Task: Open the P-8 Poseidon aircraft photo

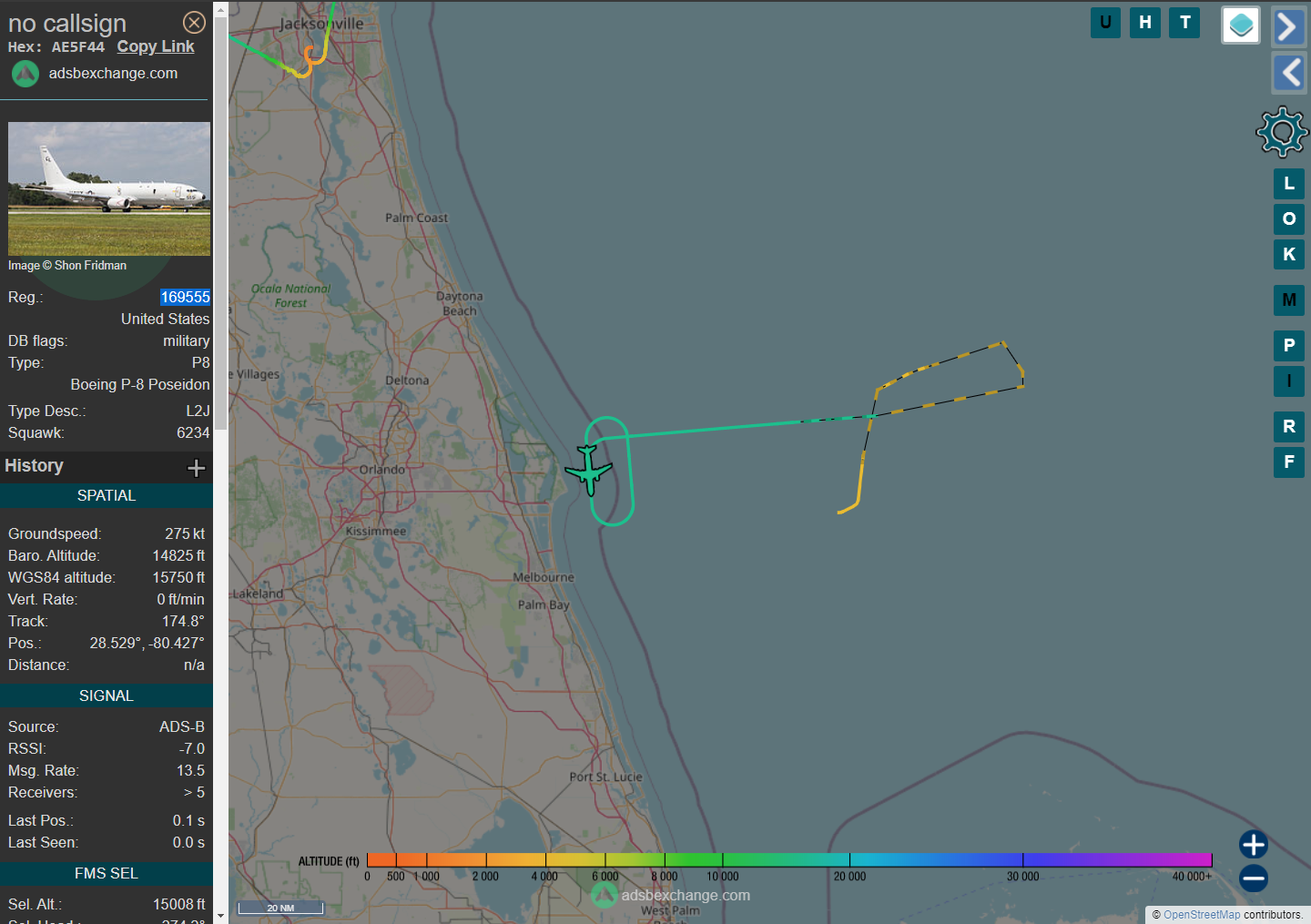Action: (x=109, y=189)
